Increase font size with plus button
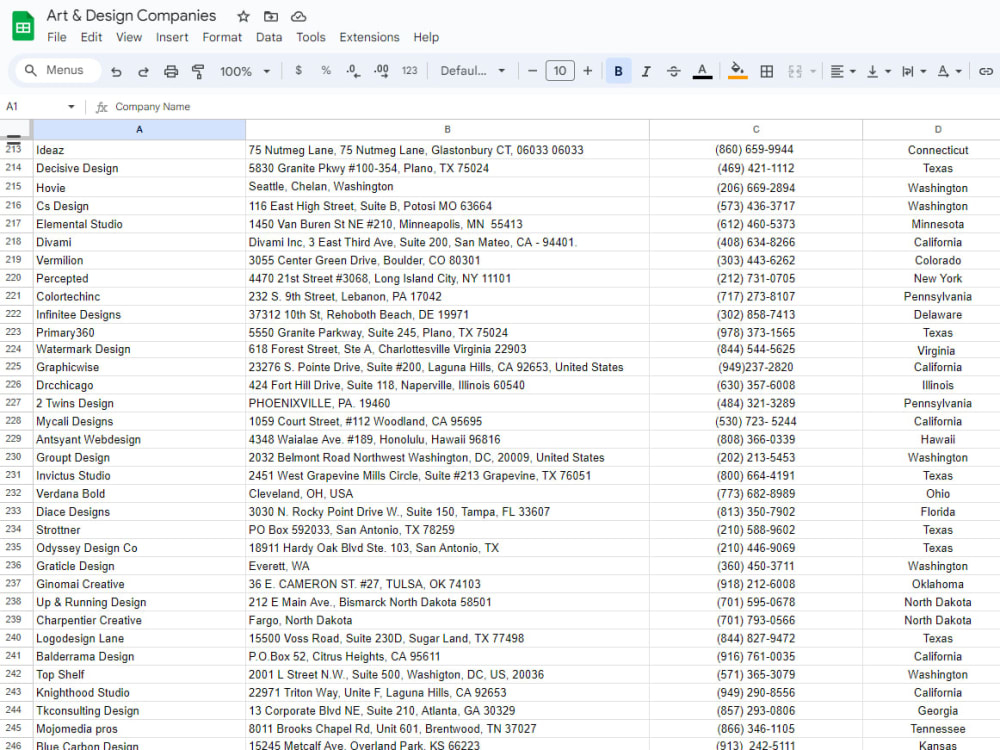 point(587,71)
